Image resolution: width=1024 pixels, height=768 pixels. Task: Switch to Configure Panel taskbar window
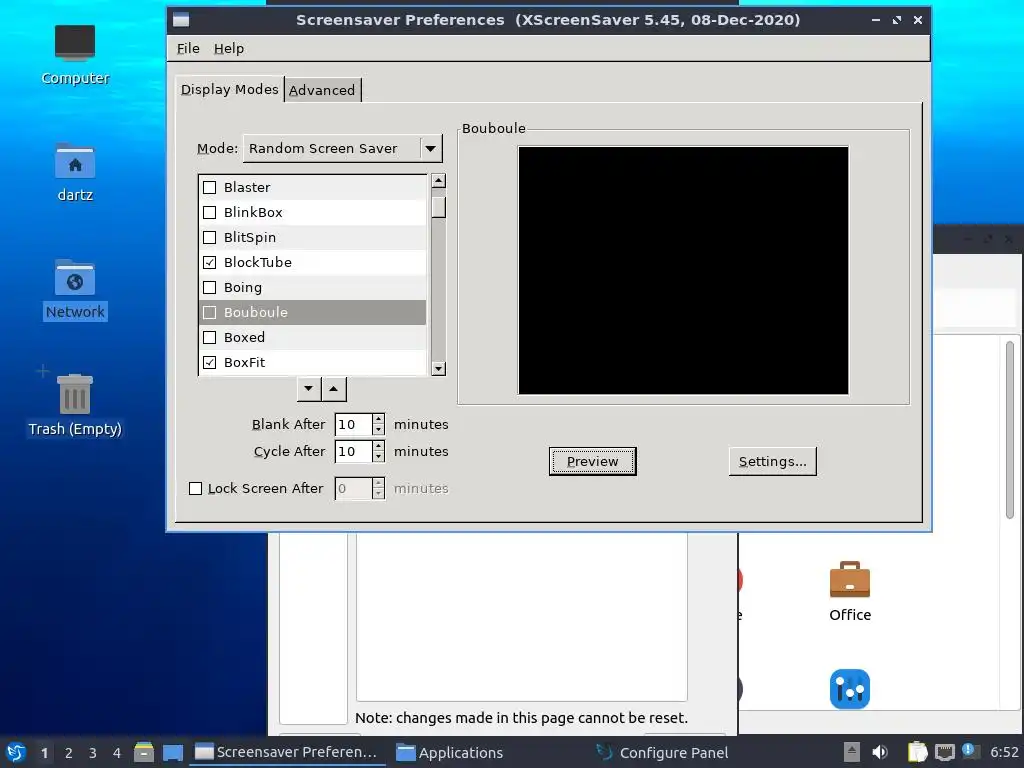[x=663, y=752]
